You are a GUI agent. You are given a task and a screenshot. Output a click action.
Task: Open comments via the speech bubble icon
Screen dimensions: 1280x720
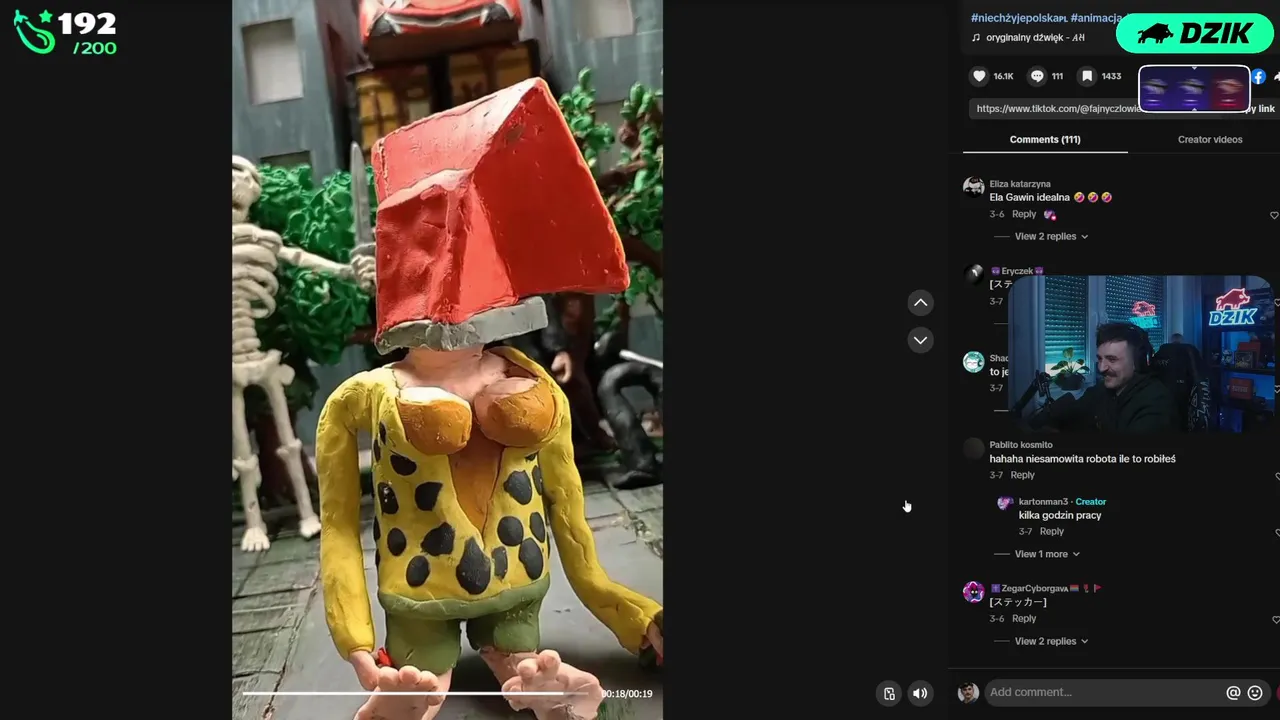pos(1037,76)
